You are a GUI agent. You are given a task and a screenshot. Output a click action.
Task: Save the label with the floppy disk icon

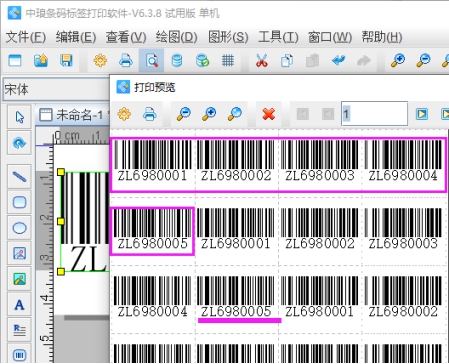tap(66, 61)
